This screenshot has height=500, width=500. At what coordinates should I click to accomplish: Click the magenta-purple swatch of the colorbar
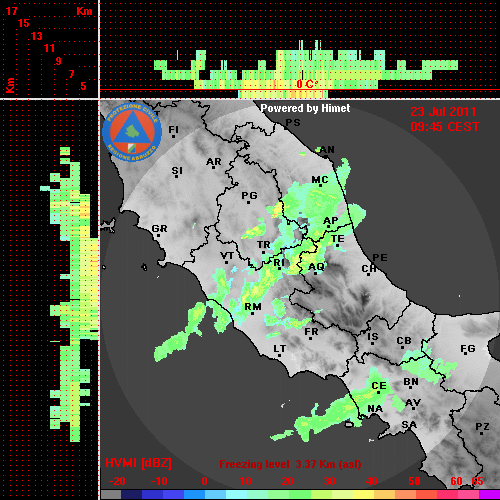(489, 494)
